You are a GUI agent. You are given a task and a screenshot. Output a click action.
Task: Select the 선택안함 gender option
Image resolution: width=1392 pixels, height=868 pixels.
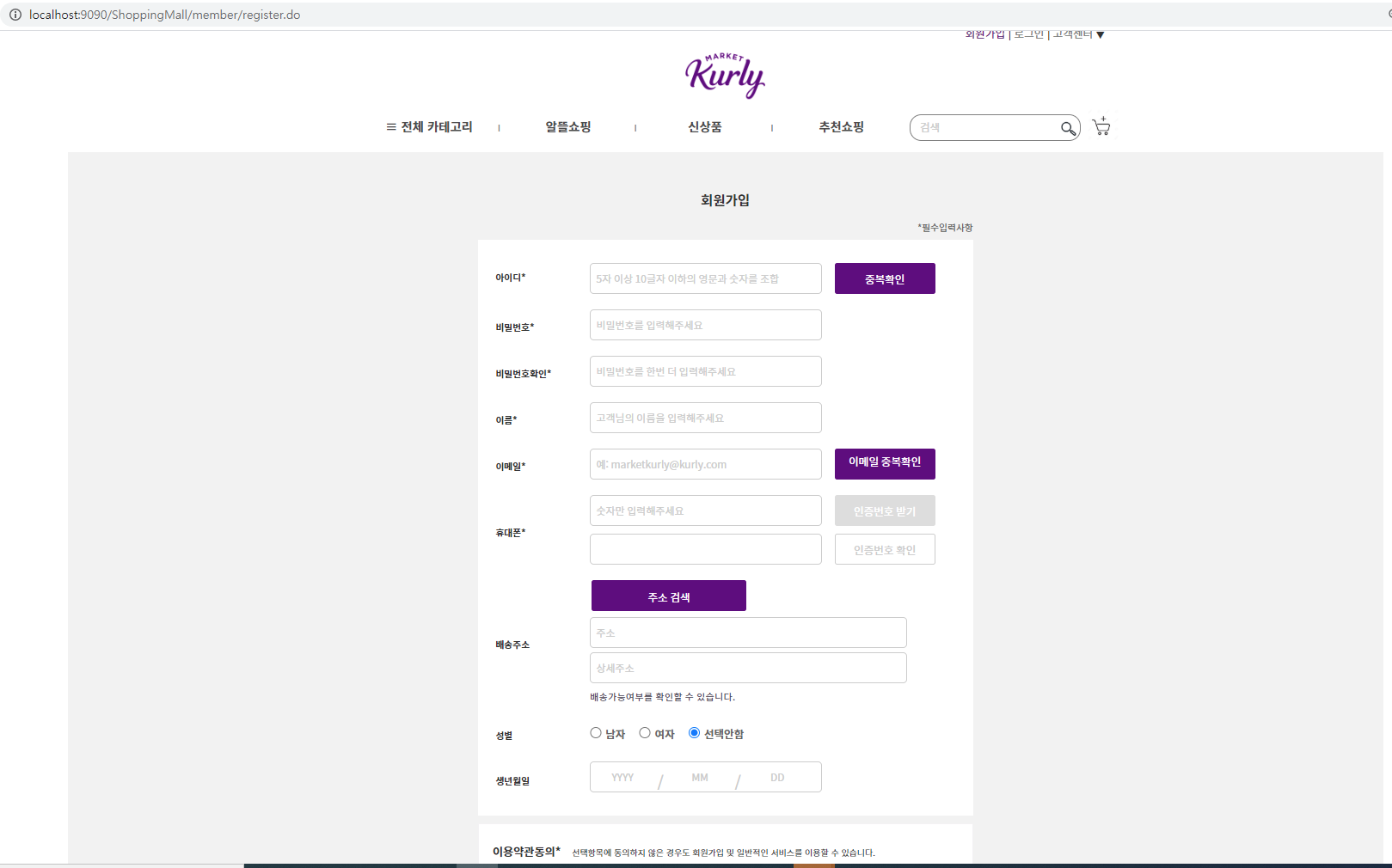click(x=694, y=732)
